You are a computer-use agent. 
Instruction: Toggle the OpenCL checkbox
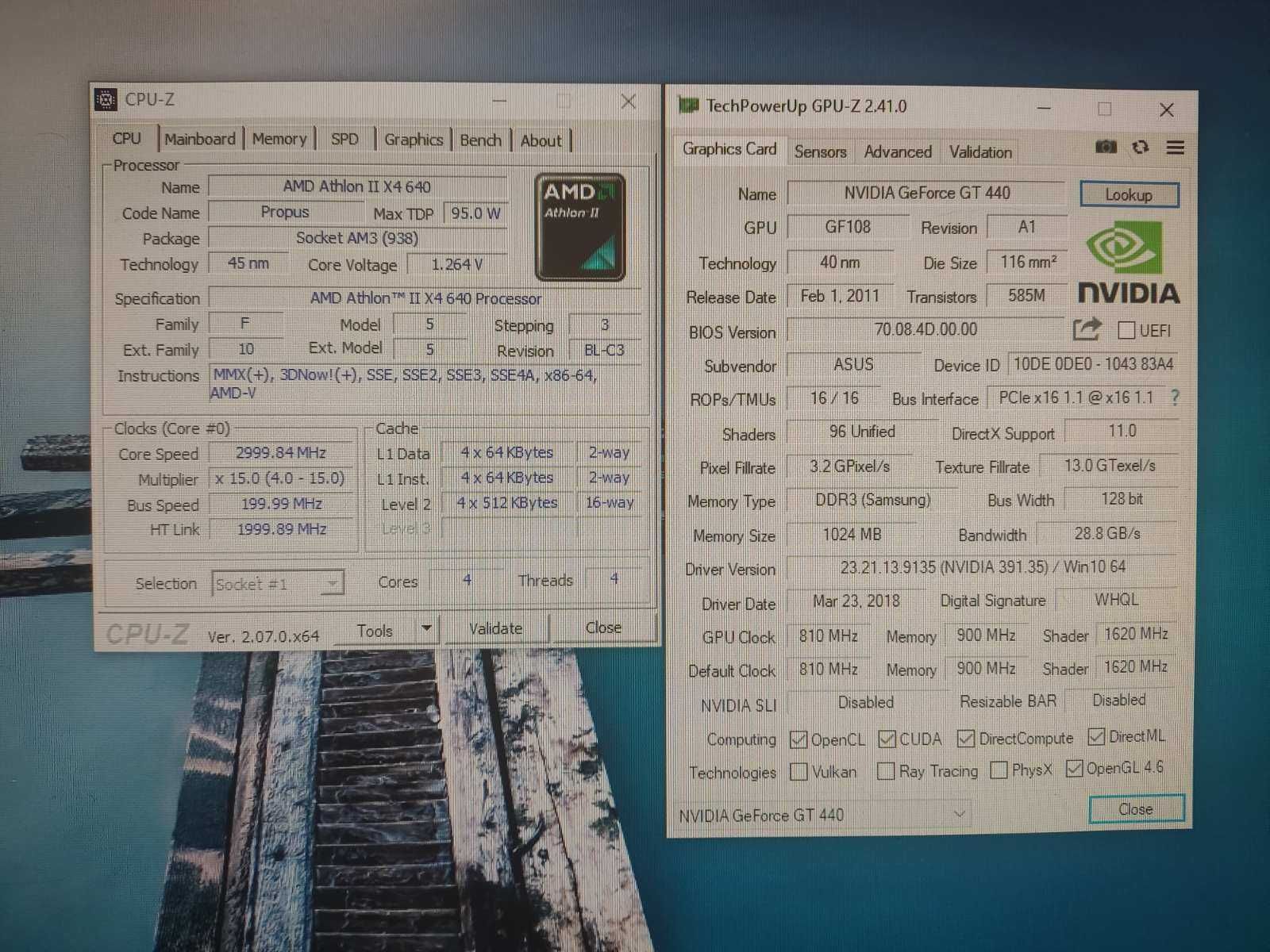[x=799, y=739]
